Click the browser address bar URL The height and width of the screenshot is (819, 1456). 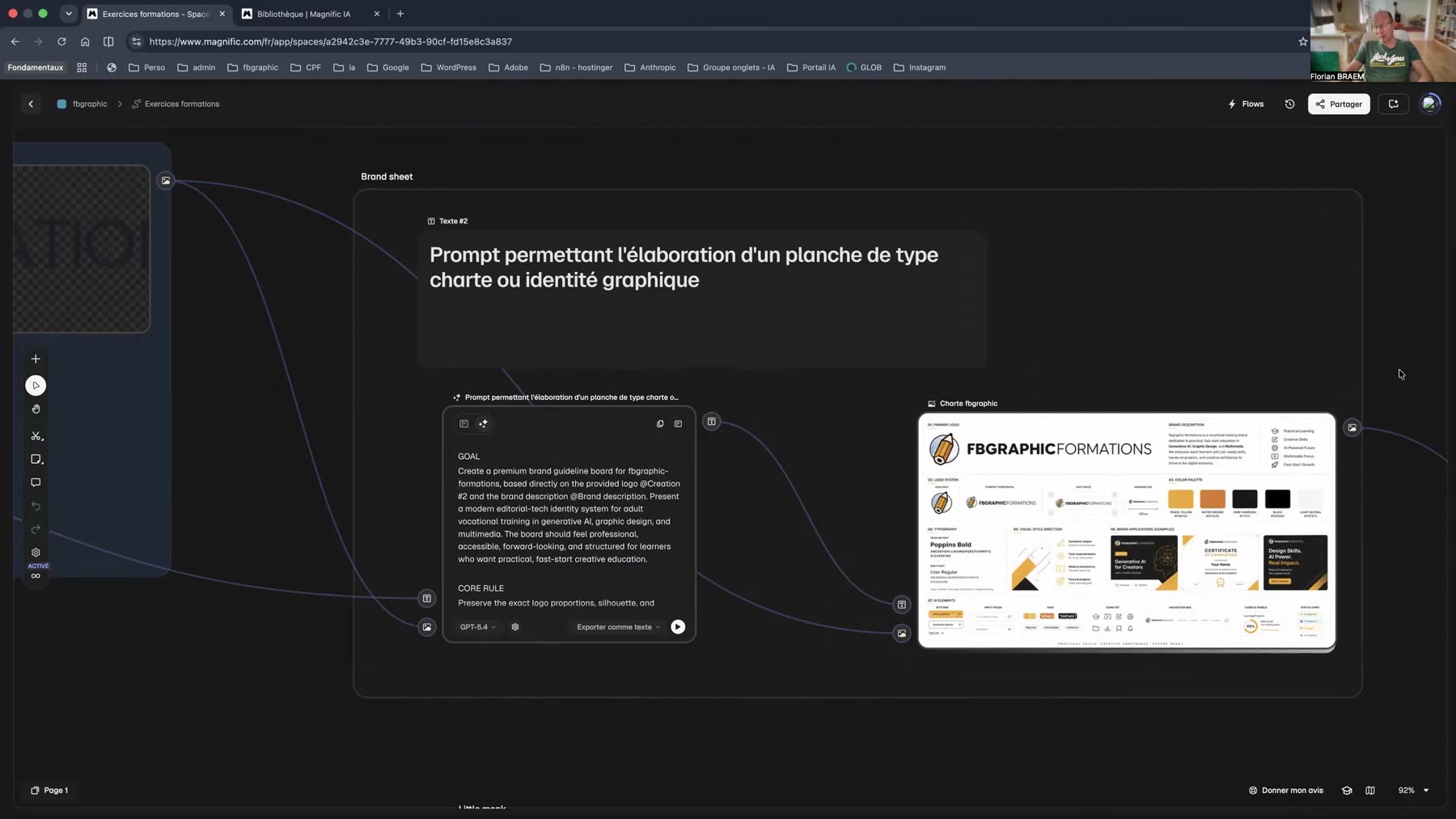pos(331,41)
